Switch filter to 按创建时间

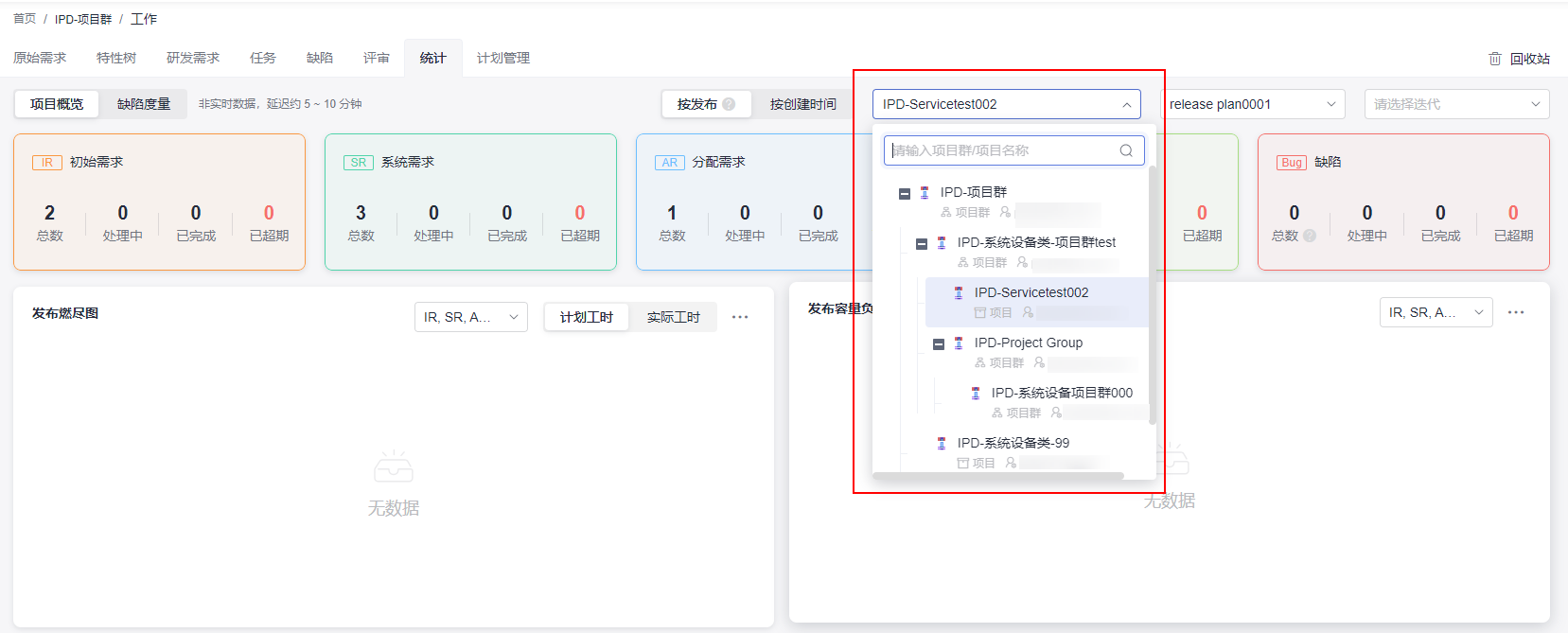click(802, 104)
